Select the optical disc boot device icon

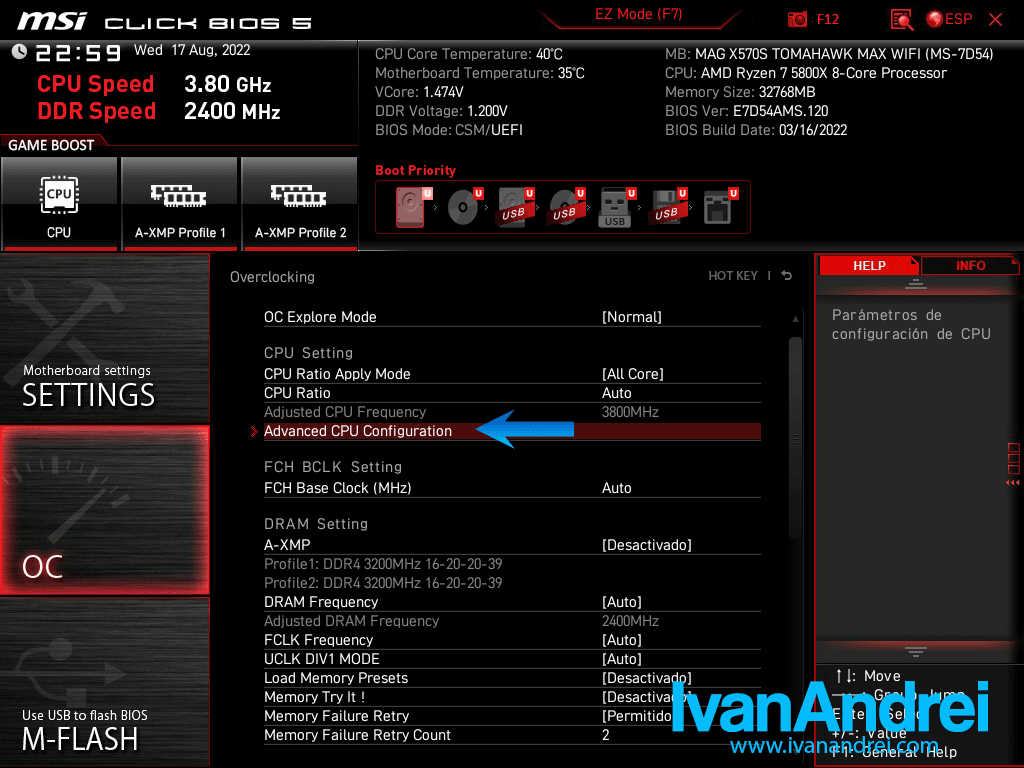[x=464, y=207]
